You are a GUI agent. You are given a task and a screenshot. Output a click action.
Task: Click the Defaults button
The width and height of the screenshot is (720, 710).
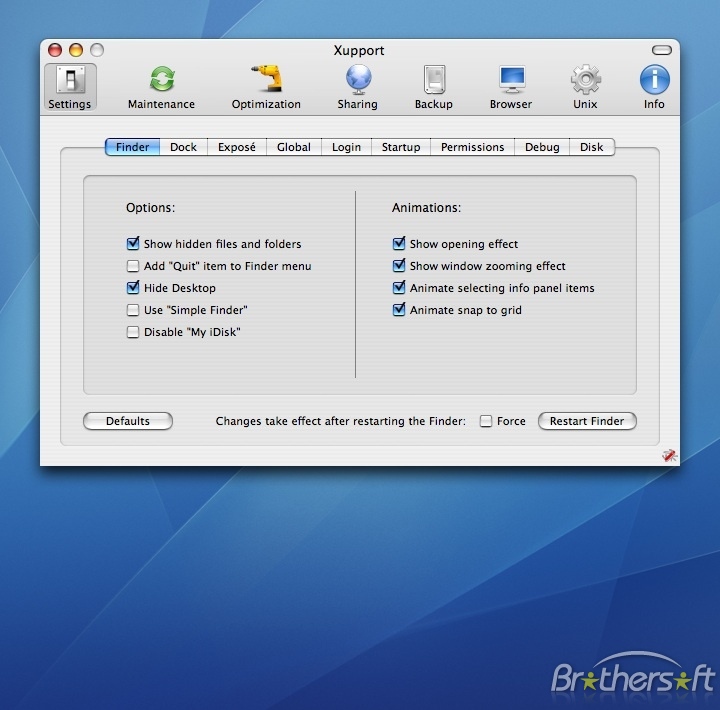(x=128, y=421)
